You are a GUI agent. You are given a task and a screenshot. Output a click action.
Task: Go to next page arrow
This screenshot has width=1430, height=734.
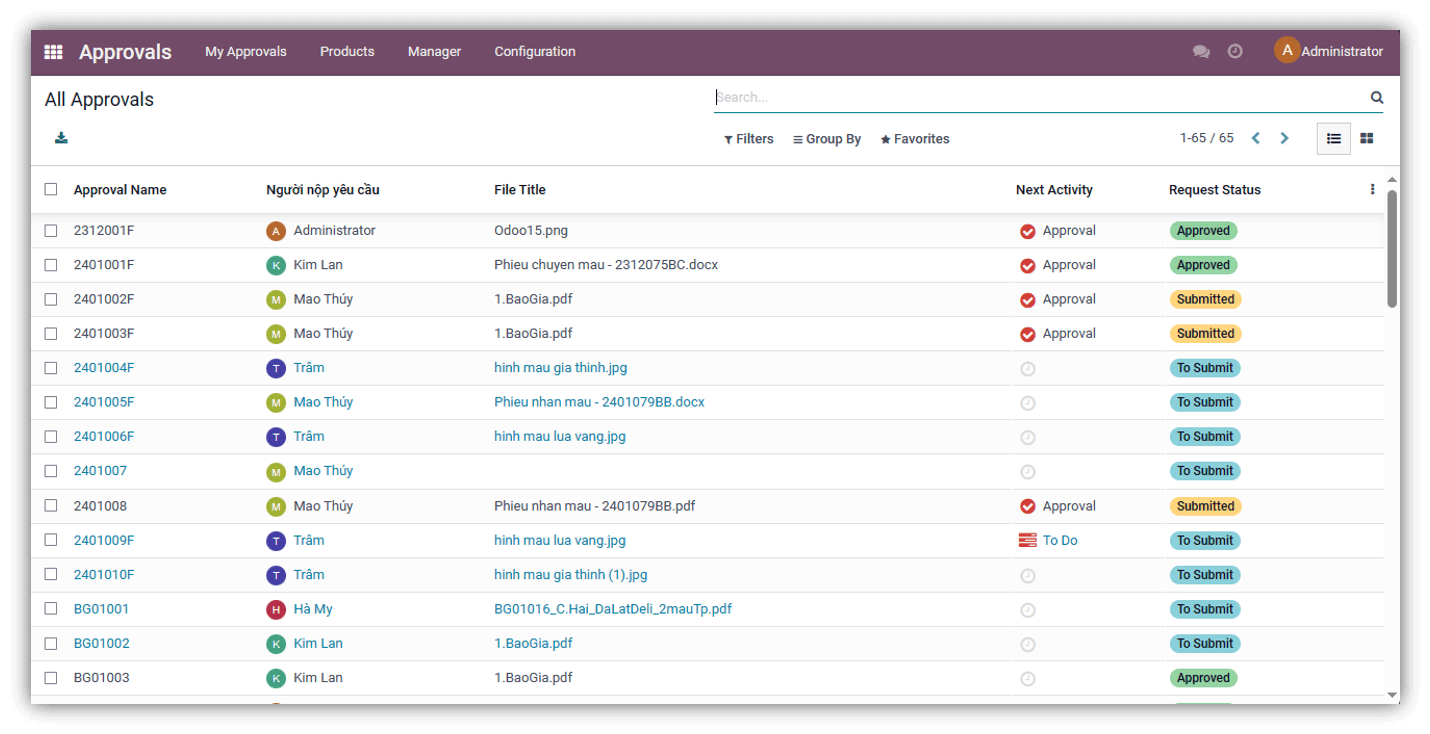click(x=1285, y=139)
